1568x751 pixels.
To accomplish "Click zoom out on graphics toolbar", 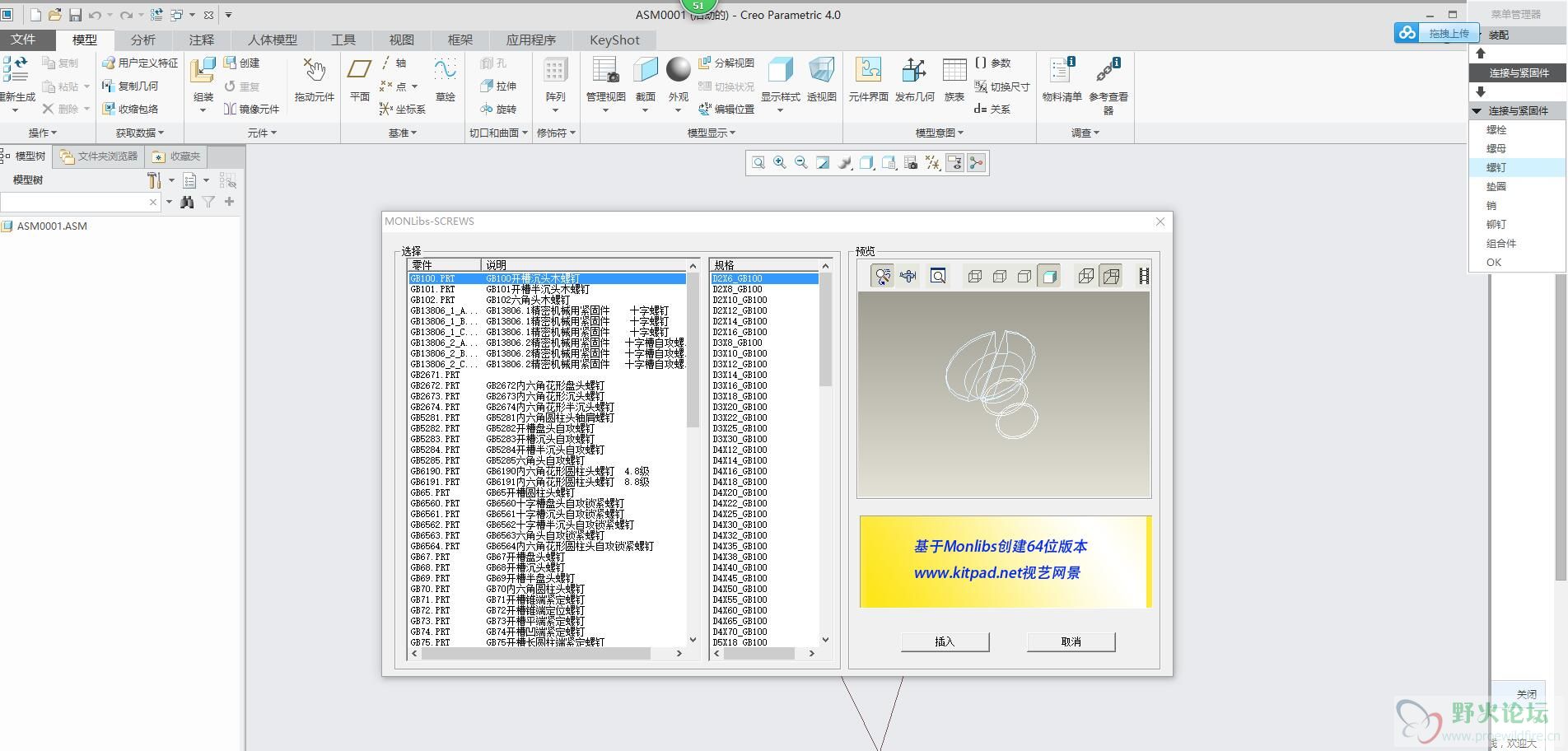I will 800,163.
